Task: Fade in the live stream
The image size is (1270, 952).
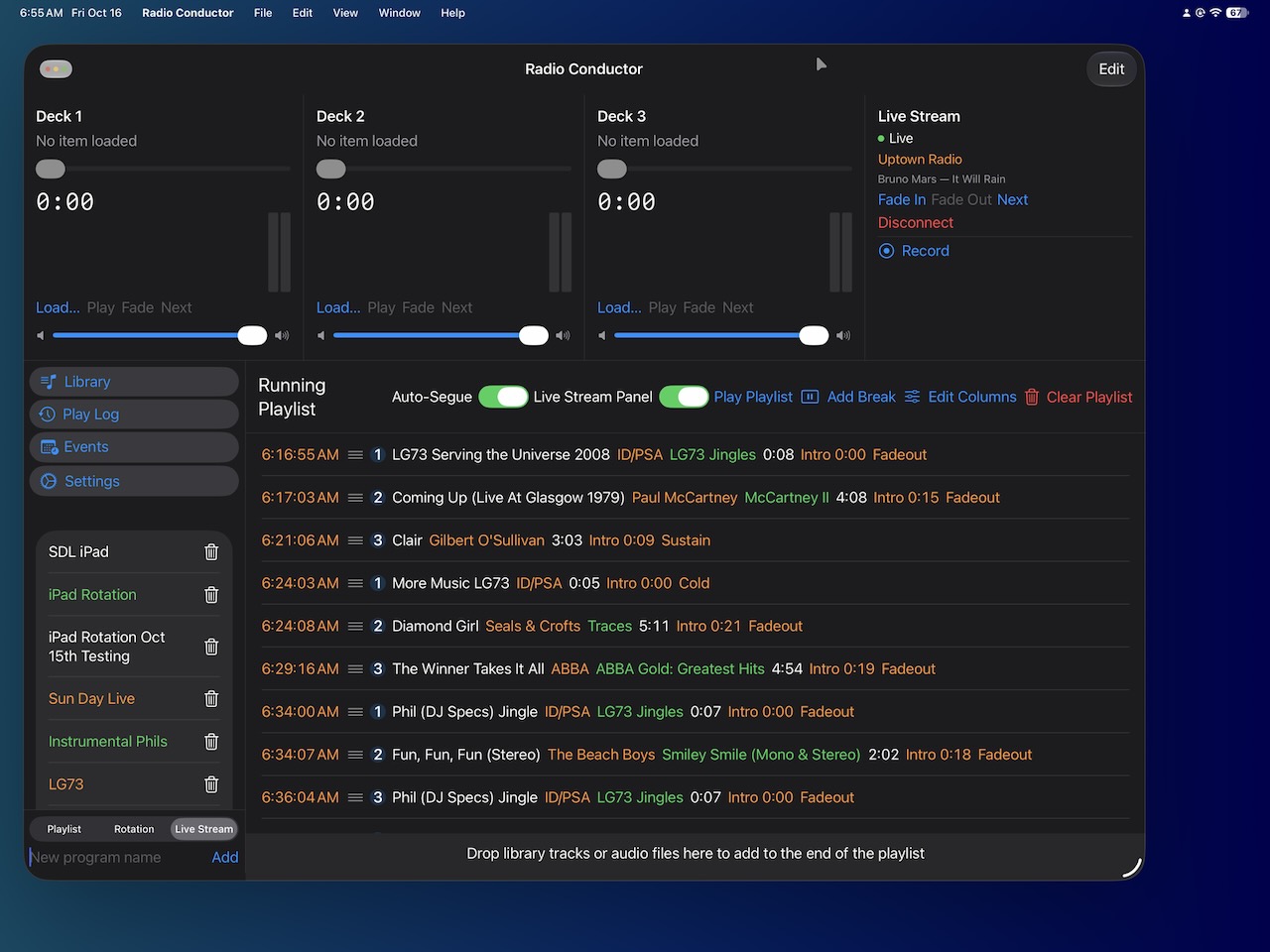Action: click(x=902, y=199)
